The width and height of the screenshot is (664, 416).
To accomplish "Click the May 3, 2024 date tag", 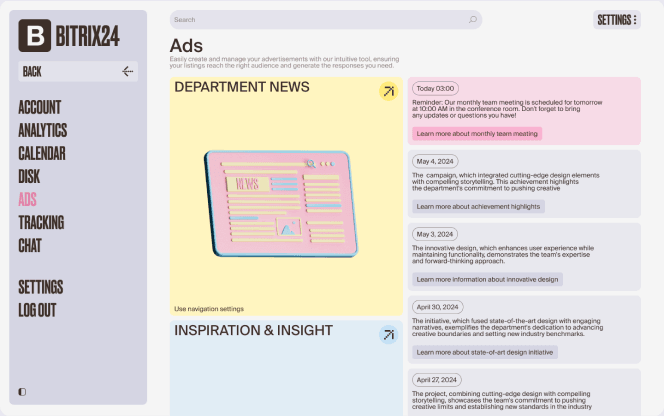I will point(435,234).
